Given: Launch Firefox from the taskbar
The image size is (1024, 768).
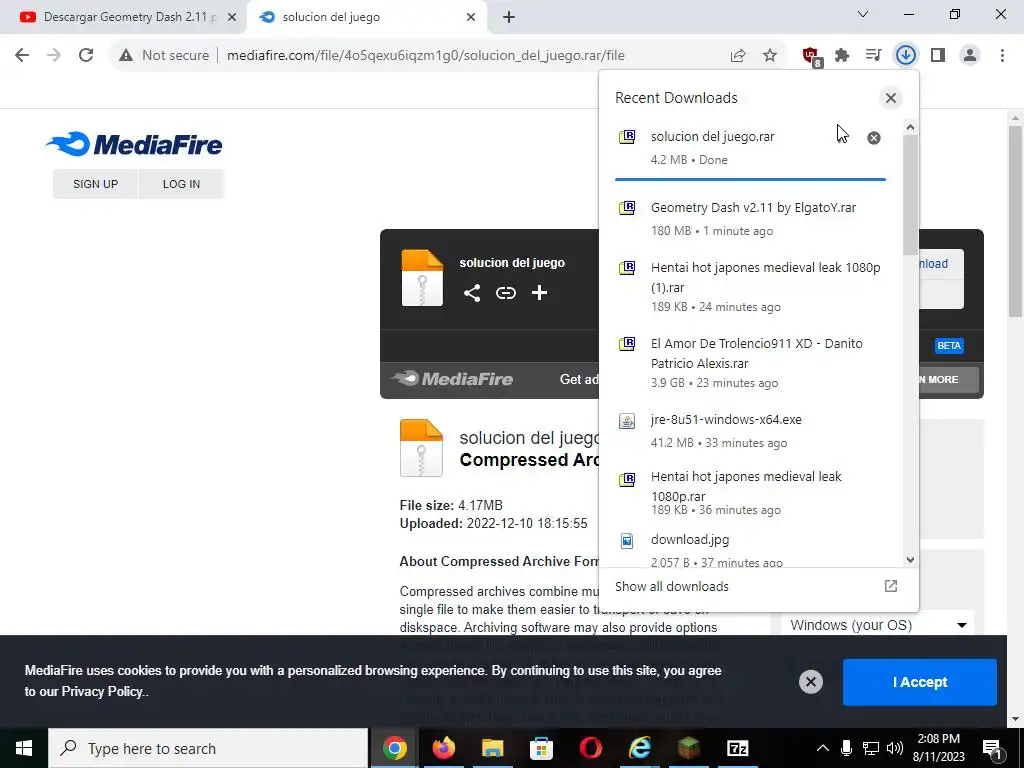Looking at the screenshot, I should coord(443,748).
